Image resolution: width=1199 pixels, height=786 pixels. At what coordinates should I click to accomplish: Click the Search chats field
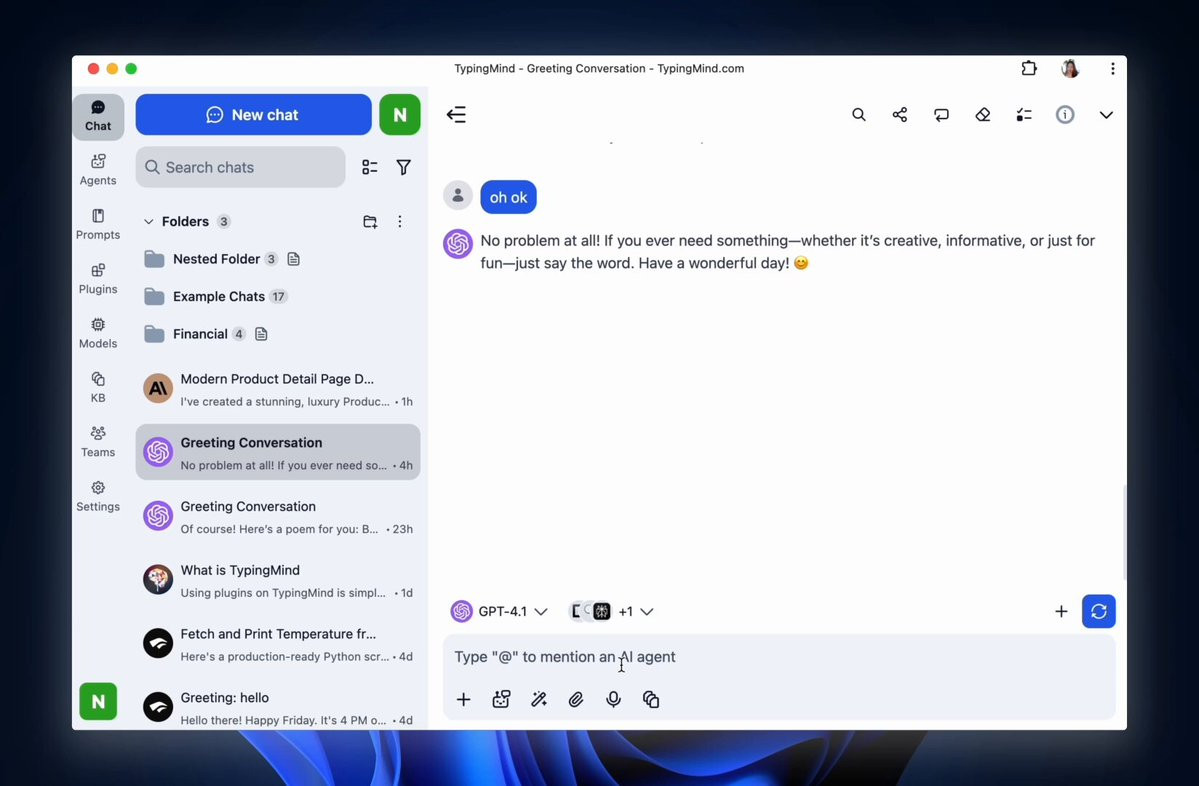pos(240,167)
